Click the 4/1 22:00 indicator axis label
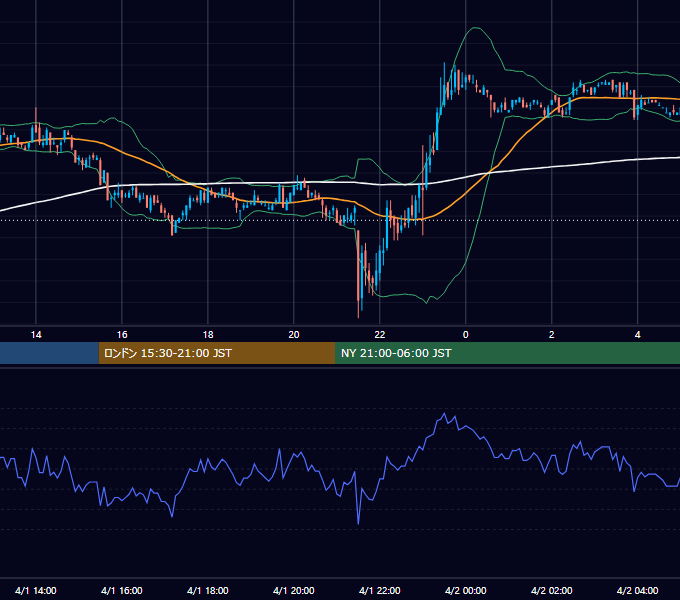680x600 pixels. coord(379,590)
